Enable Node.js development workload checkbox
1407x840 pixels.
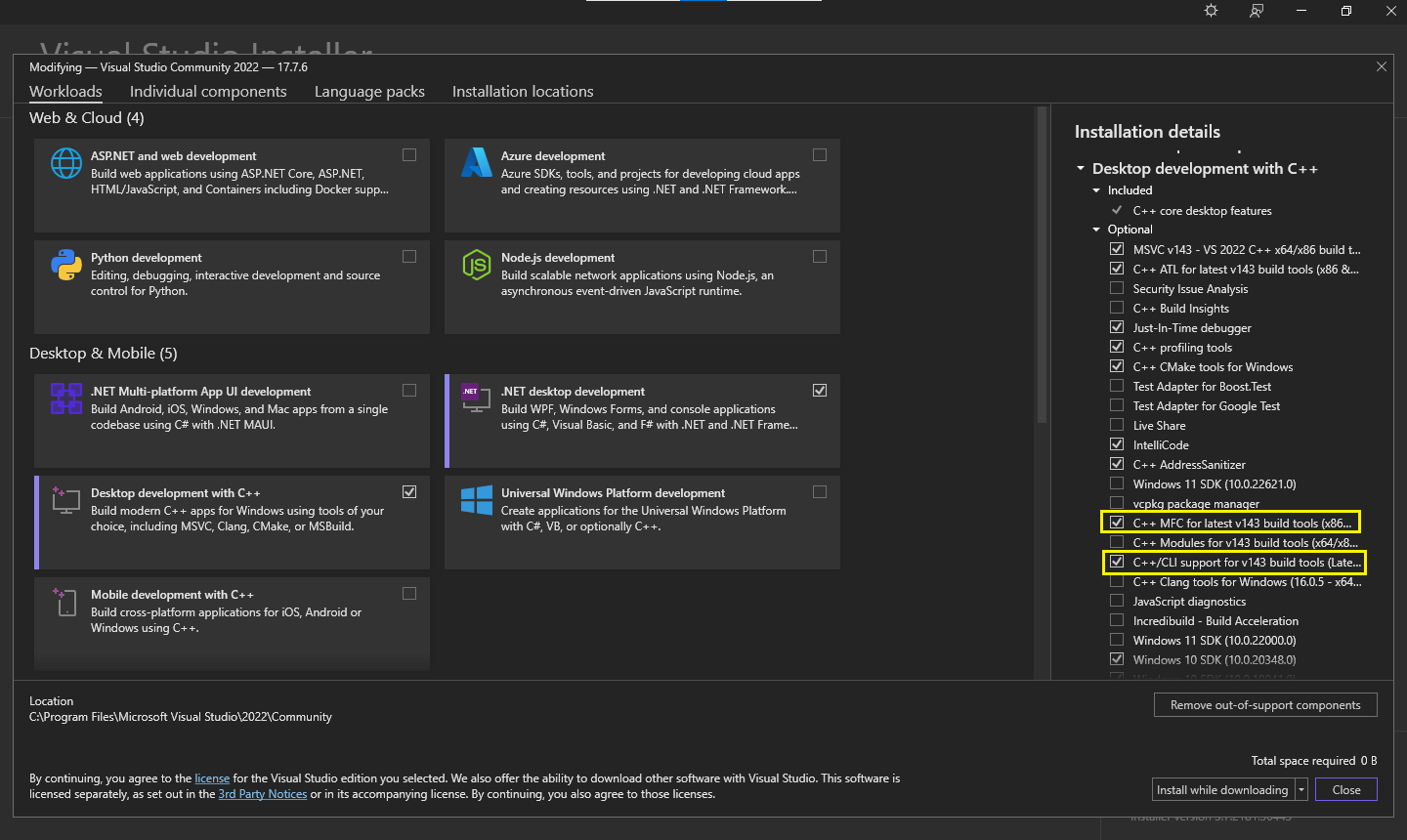click(x=820, y=257)
